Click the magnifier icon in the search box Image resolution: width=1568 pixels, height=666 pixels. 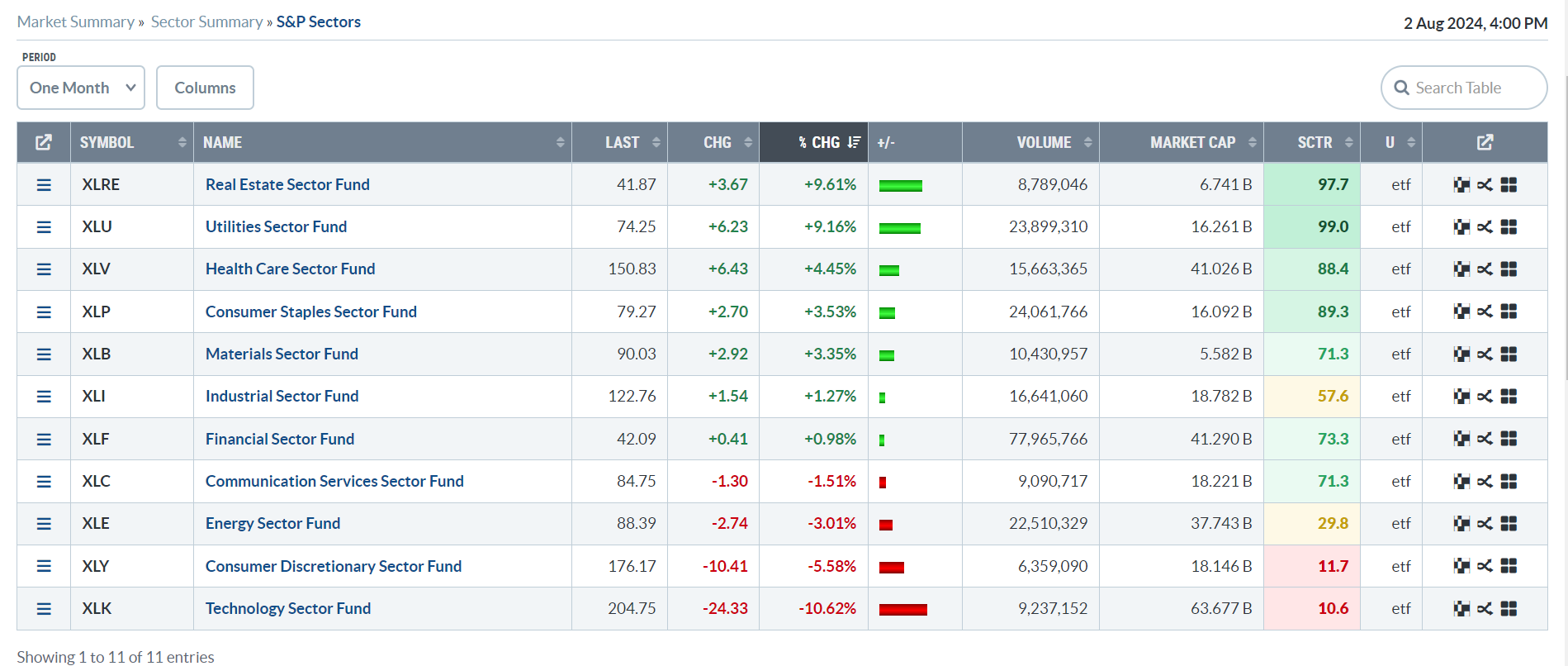pos(1401,88)
